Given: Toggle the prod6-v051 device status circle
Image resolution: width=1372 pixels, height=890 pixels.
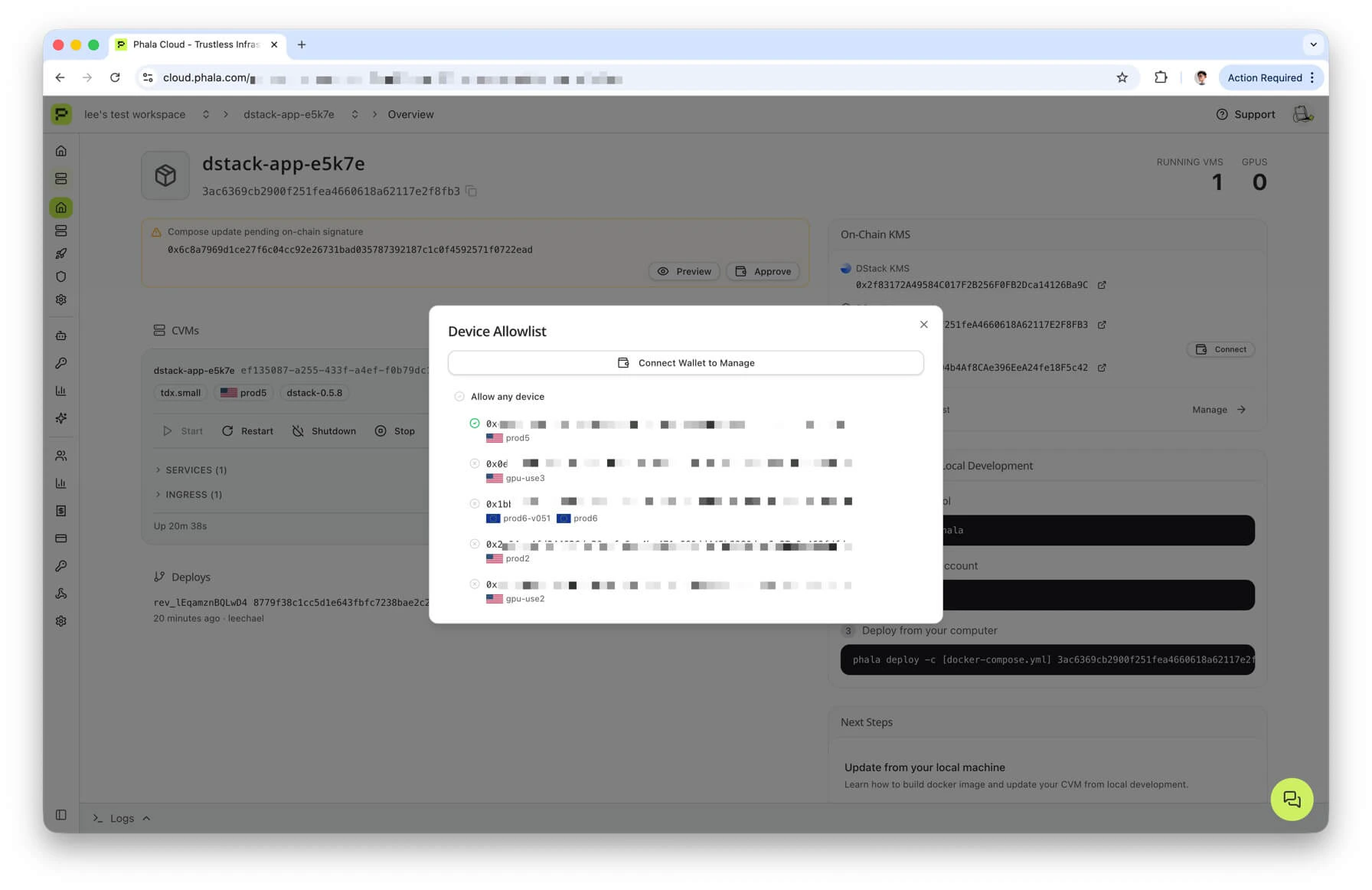Looking at the screenshot, I should point(475,504).
